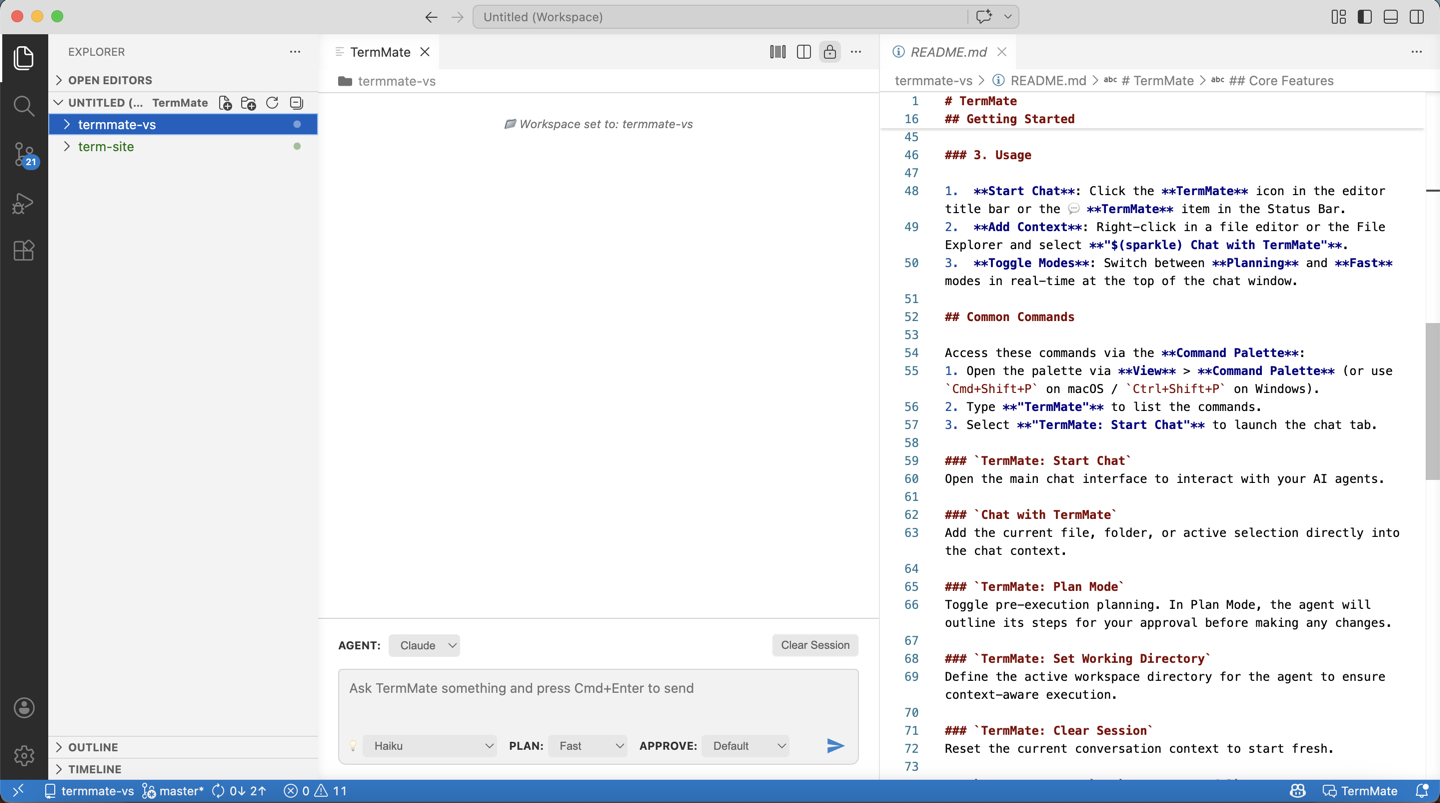Image resolution: width=1440 pixels, height=803 pixels.
Task: Close the TermMate tab
Action: pyautogui.click(x=425, y=52)
